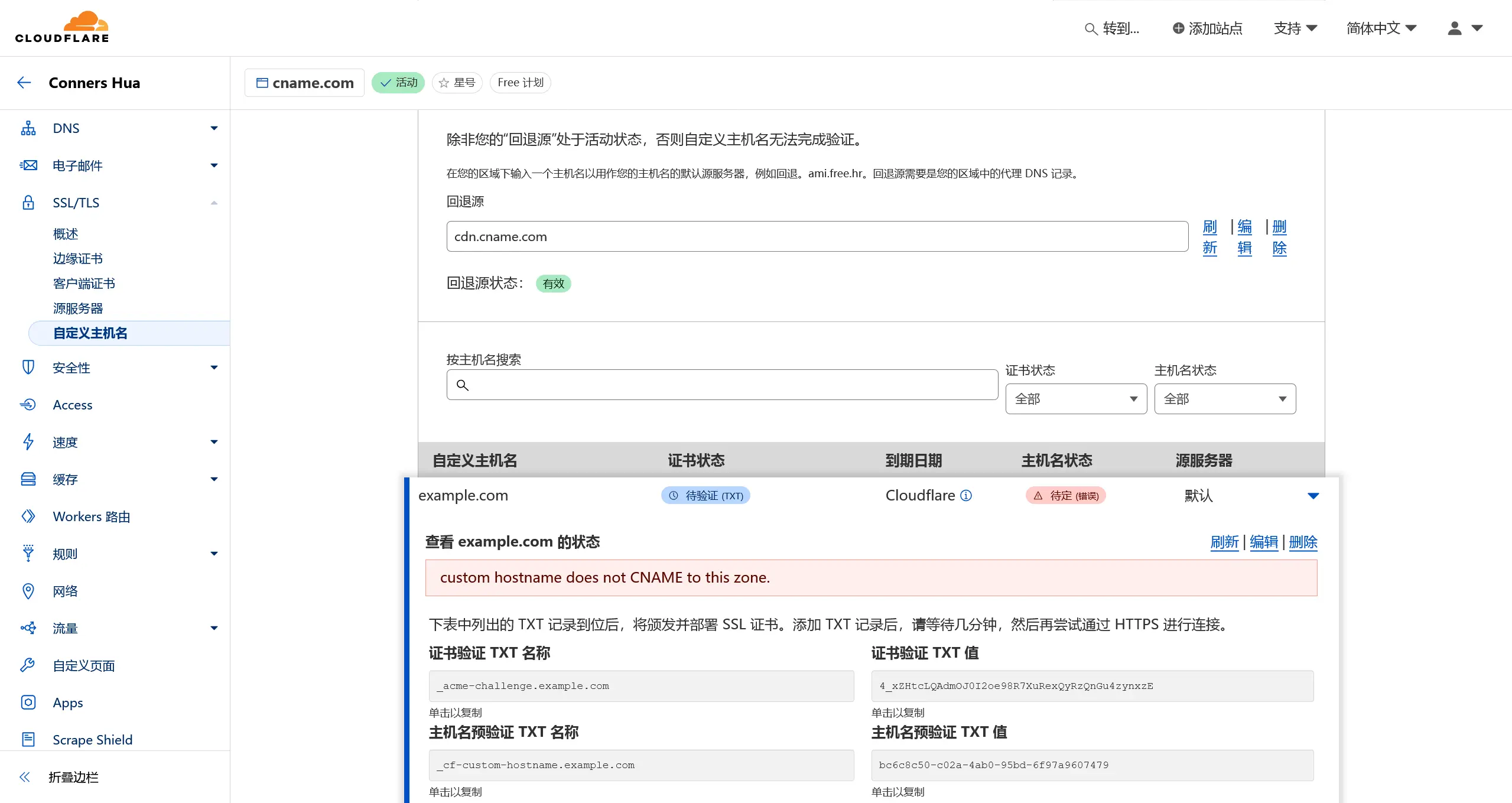Open the support (支持) menu
Image resolution: width=1512 pixels, height=803 pixels.
click(1295, 28)
